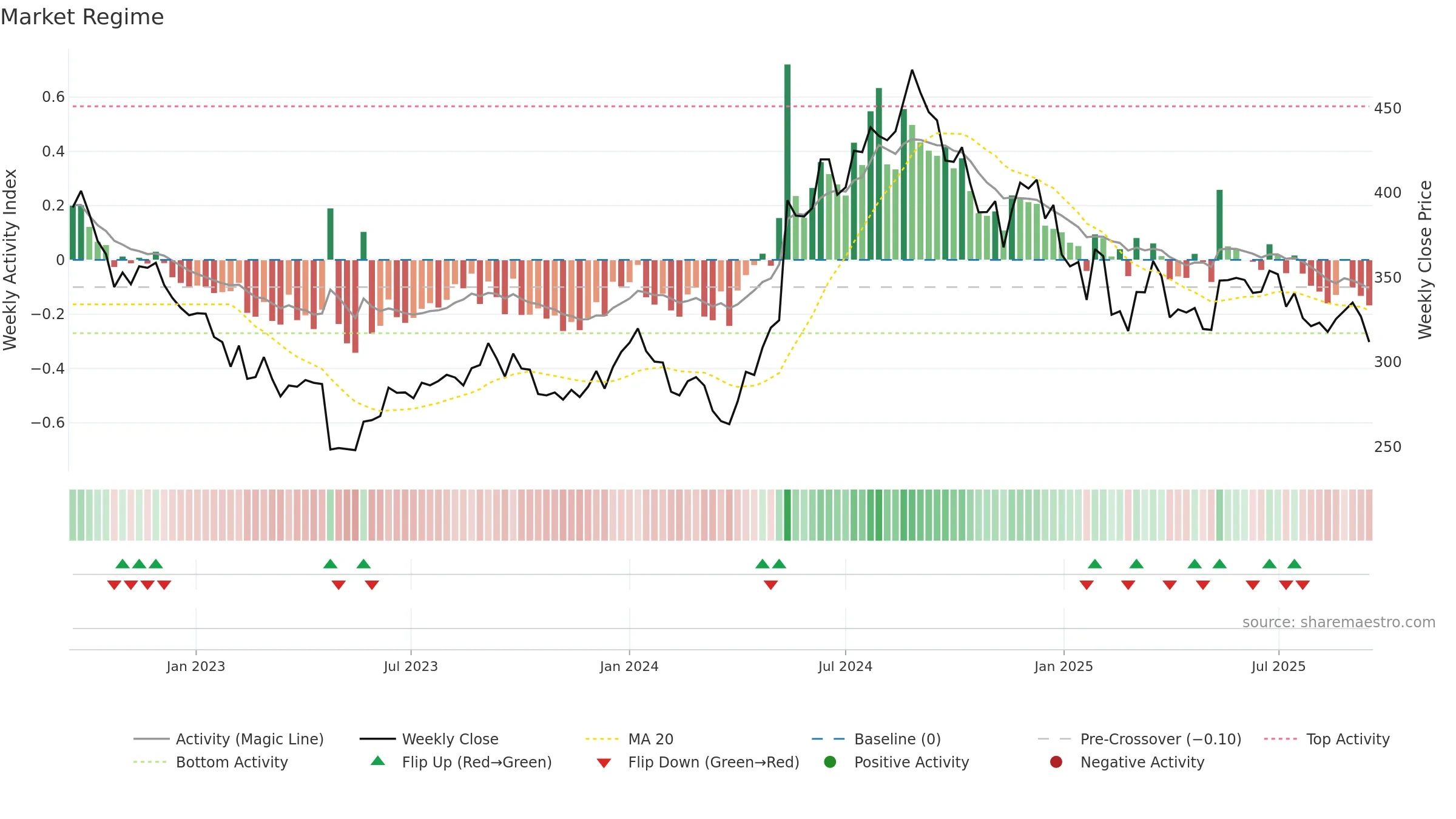Click the source: sharemaestro.com text
This screenshot has width=1456, height=819.
(x=1339, y=622)
